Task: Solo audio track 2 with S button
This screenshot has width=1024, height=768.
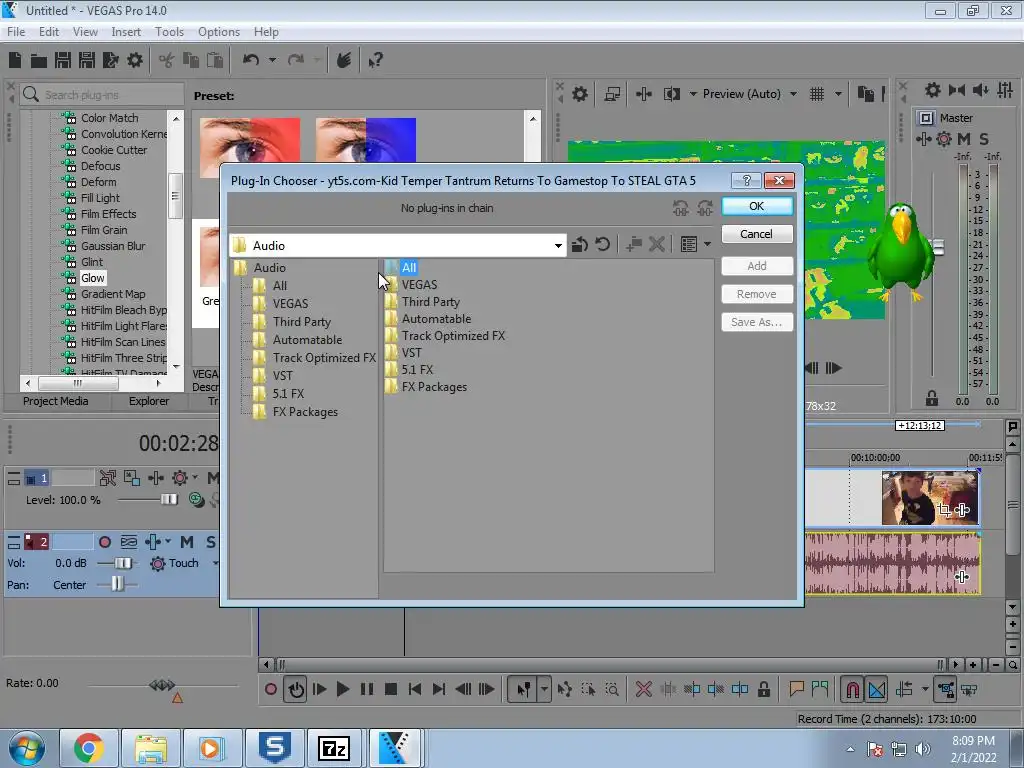Action: (x=211, y=542)
